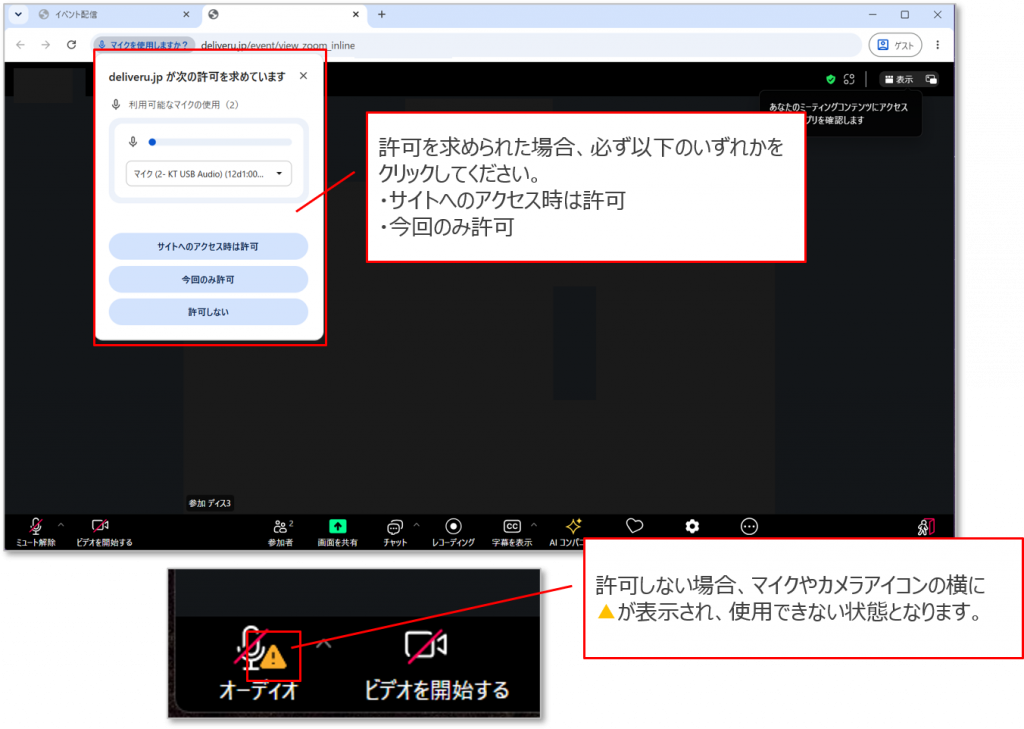The height and width of the screenshot is (729, 1024).
Task: Expand audio options caret next to ミュート解除
Action: click(x=61, y=525)
